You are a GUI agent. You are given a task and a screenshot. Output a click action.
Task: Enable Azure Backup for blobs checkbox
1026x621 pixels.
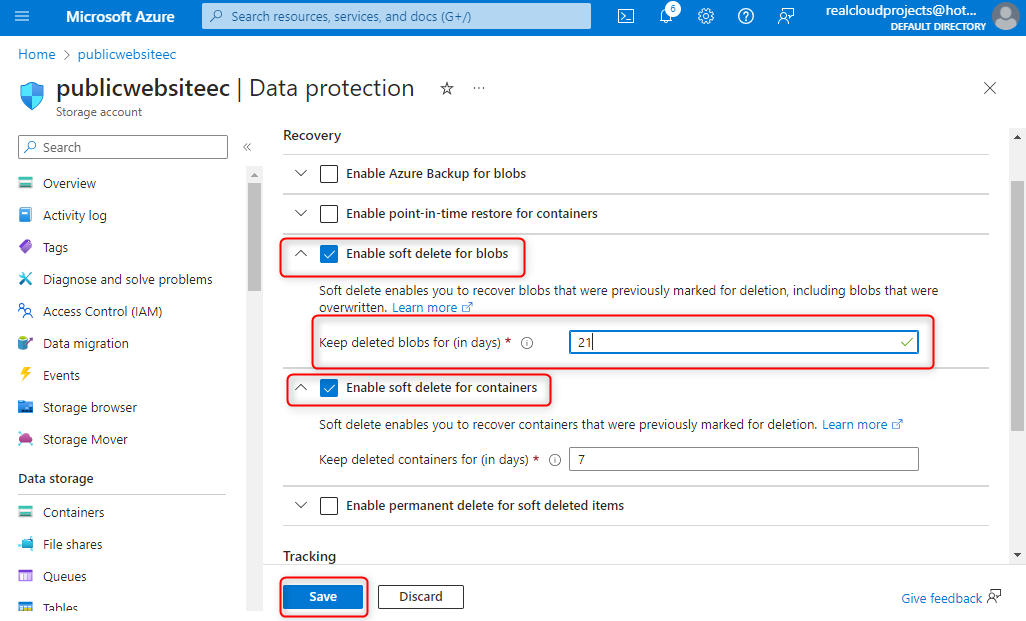[329, 174]
